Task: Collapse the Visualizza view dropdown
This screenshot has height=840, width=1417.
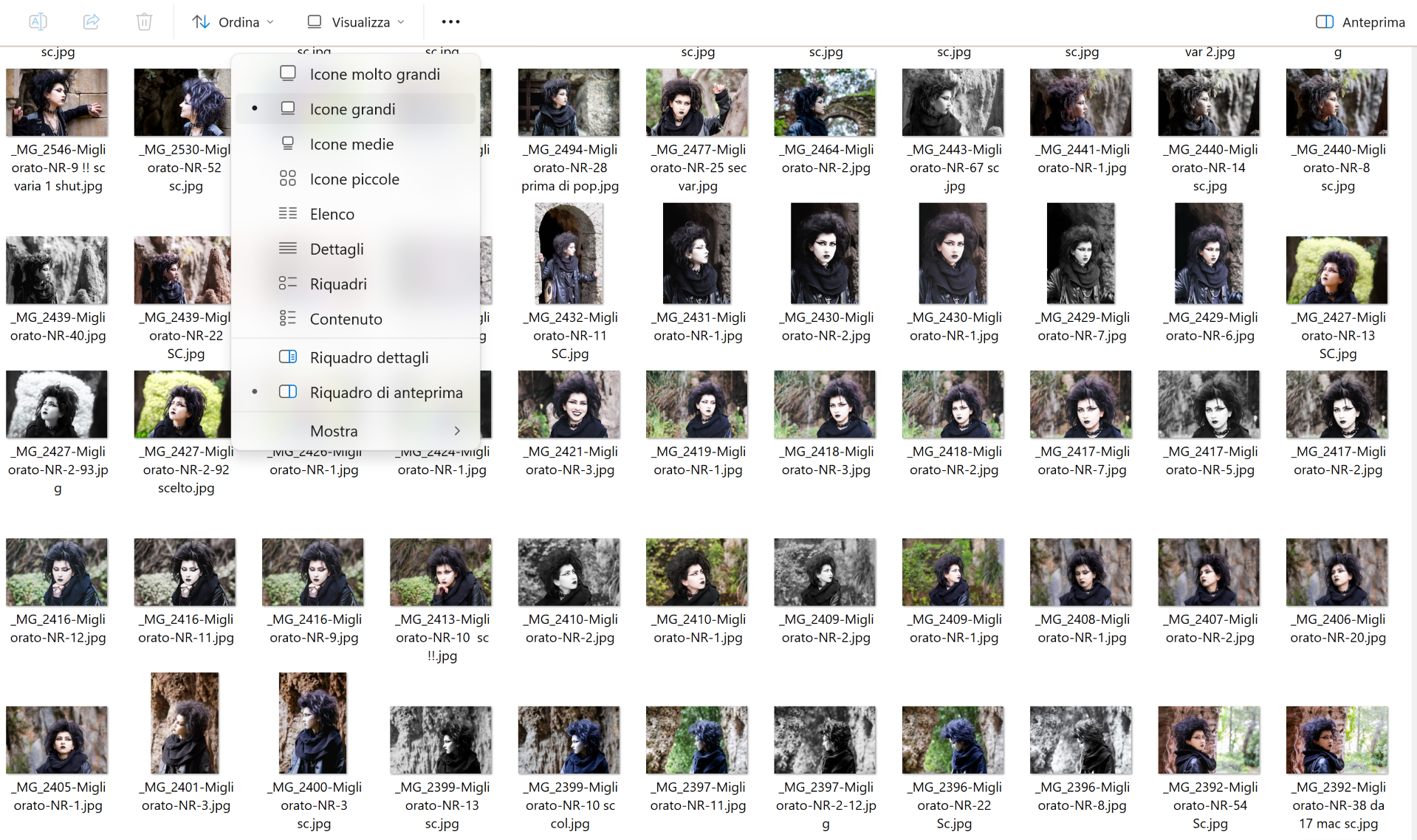Action: (x=356, y=22)
